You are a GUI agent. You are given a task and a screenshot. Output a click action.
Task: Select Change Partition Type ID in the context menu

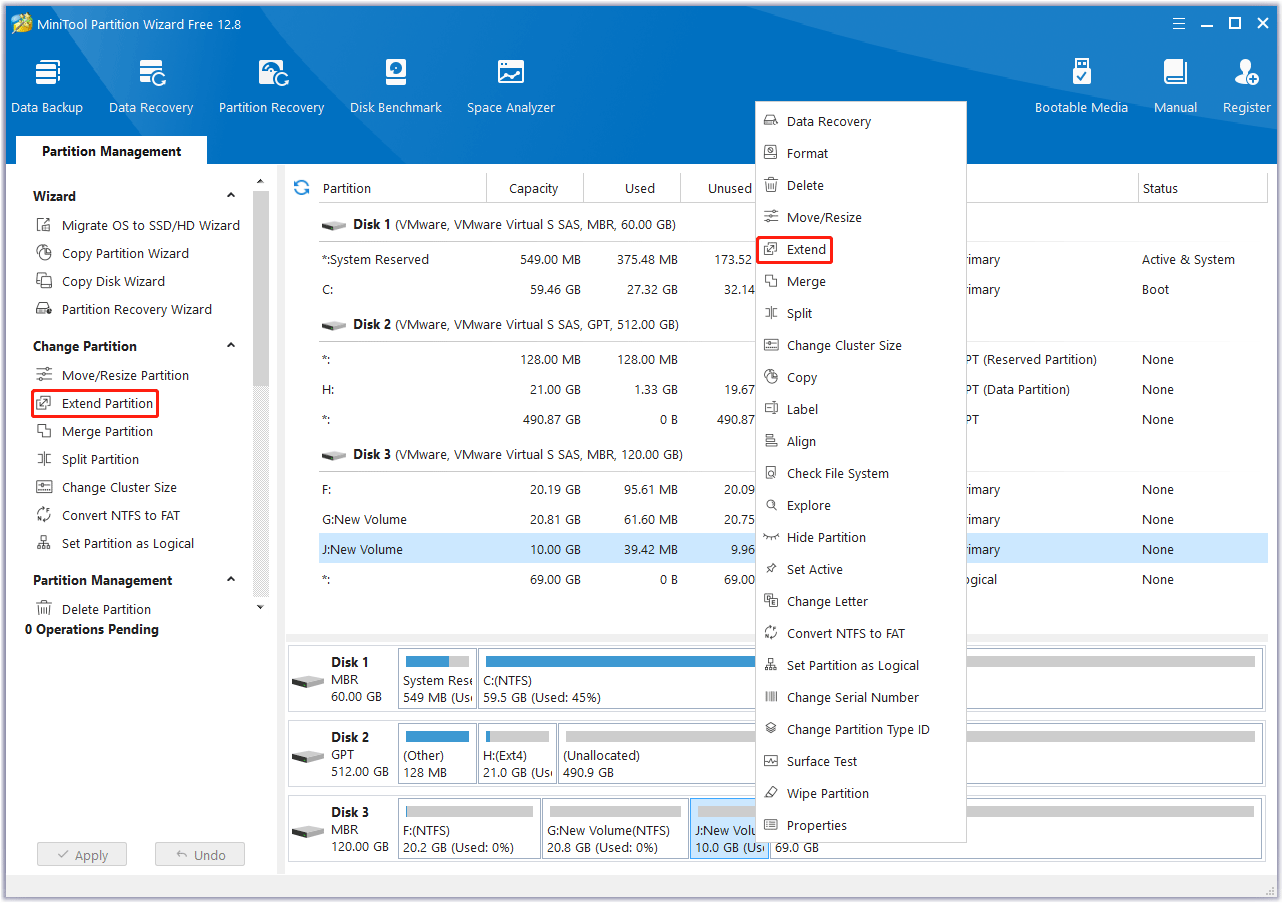[x=860, y=729]
